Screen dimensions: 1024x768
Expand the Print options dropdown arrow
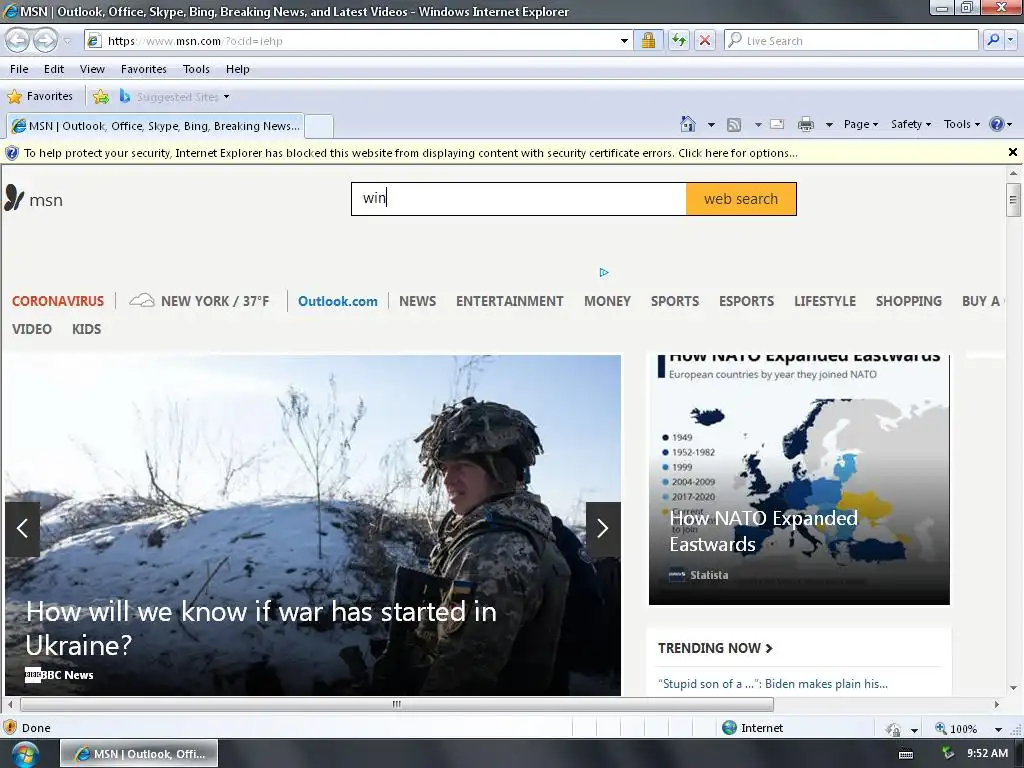829,125
